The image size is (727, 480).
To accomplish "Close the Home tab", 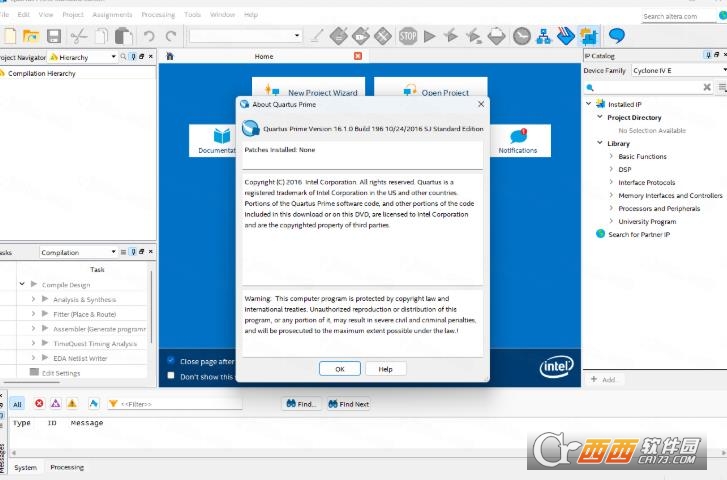I will click(358, 56).
